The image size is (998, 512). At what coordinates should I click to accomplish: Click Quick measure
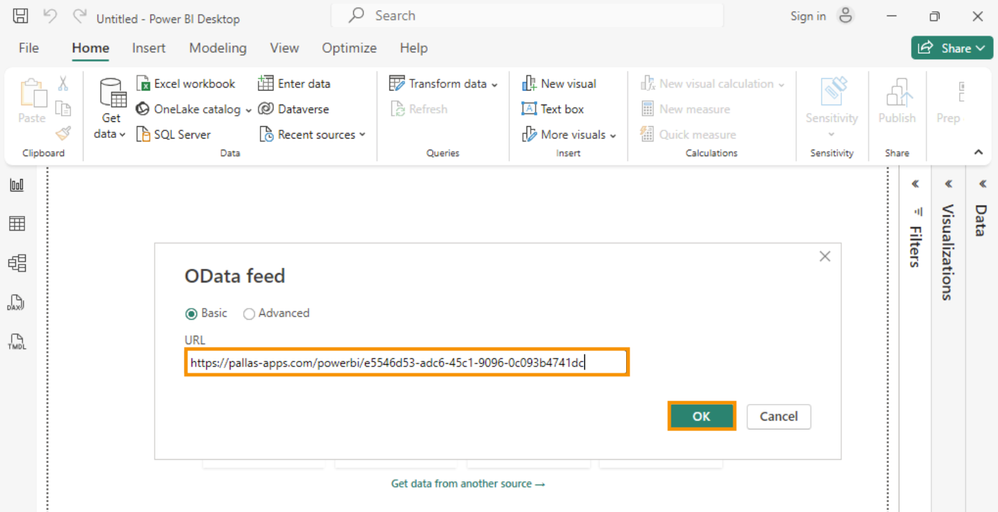click(689, 134)
